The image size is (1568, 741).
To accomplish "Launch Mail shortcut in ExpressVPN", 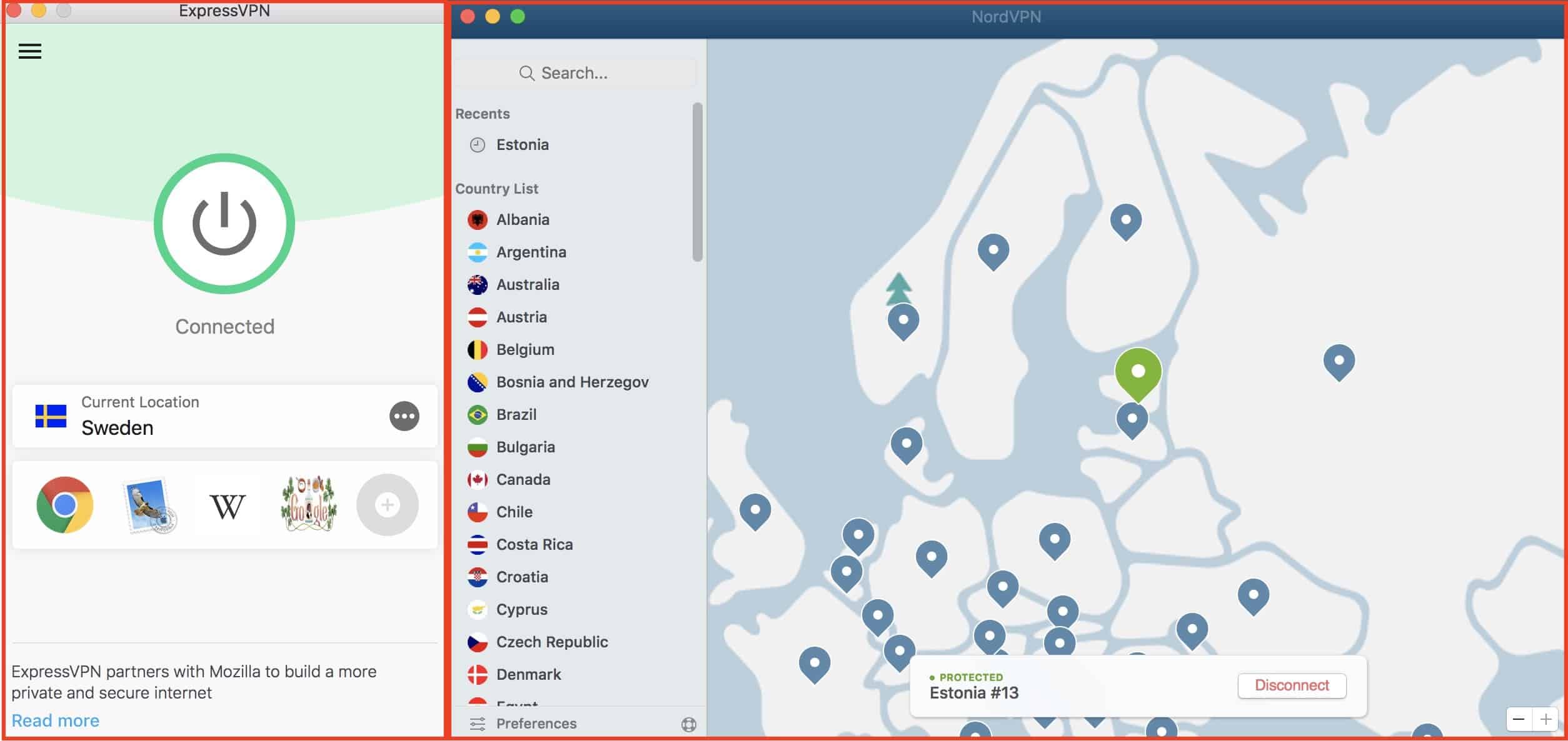I will click(x=150, y=505).
